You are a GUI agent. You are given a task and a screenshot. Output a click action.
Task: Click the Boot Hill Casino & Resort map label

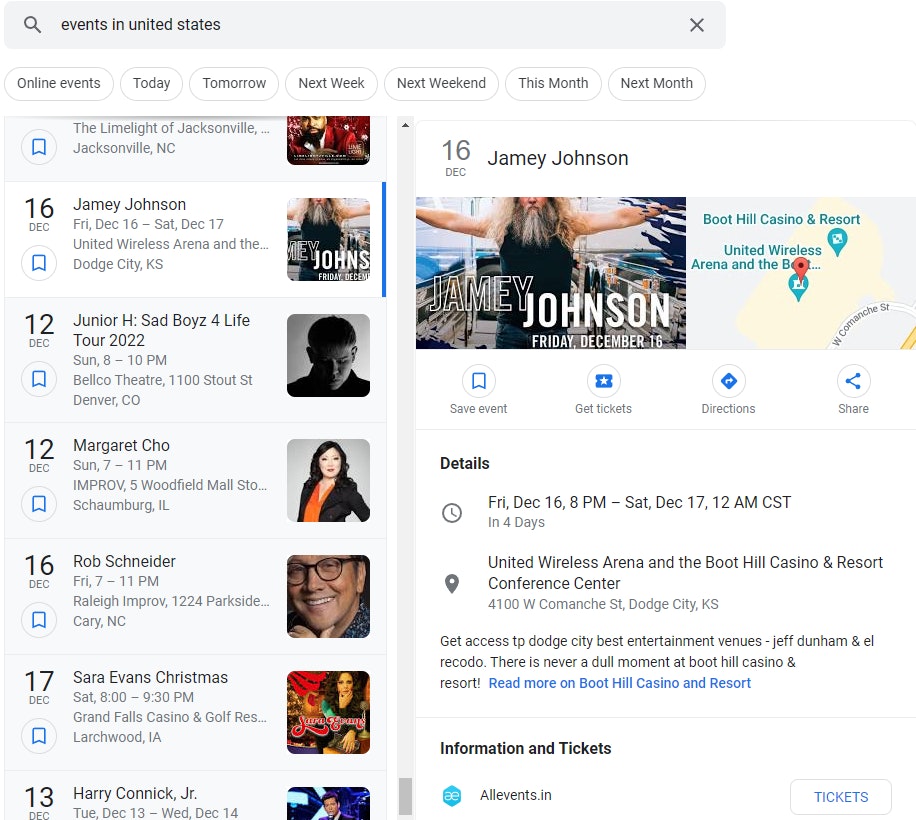pos(781,219)
